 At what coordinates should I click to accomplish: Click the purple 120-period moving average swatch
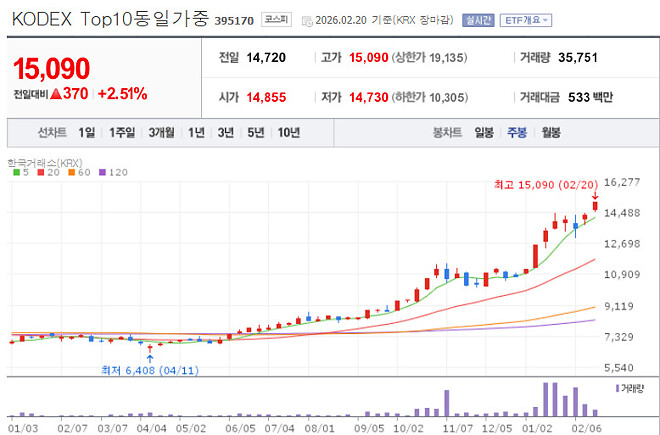pyautogui.click(x=102, y=172)
